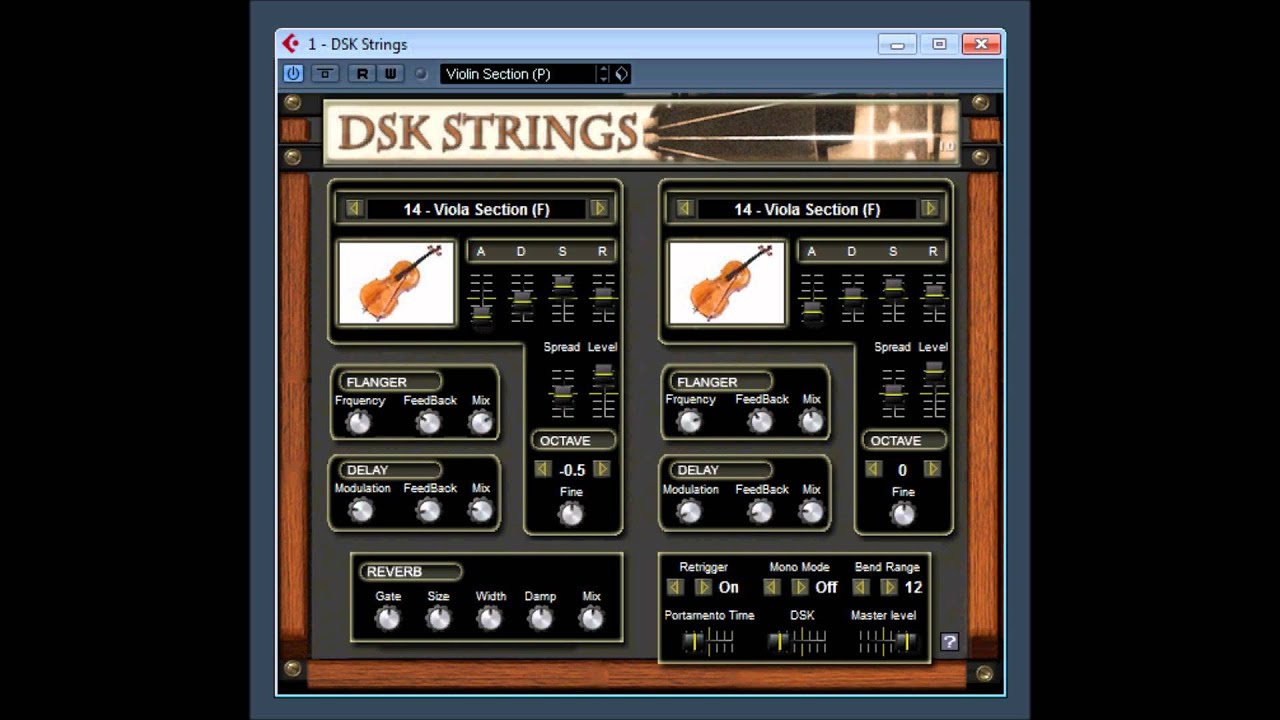Adjust left layer Decay slider

point(522,298)
